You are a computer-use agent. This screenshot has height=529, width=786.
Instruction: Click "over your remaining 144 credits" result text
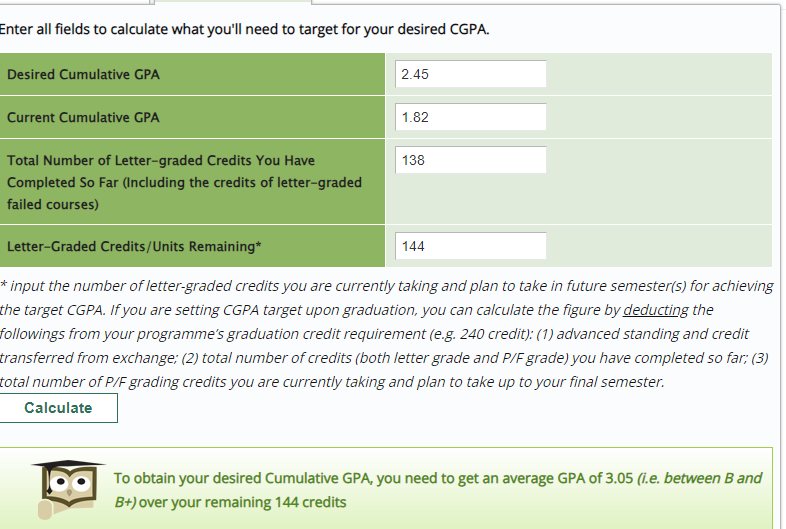(243, 502)
